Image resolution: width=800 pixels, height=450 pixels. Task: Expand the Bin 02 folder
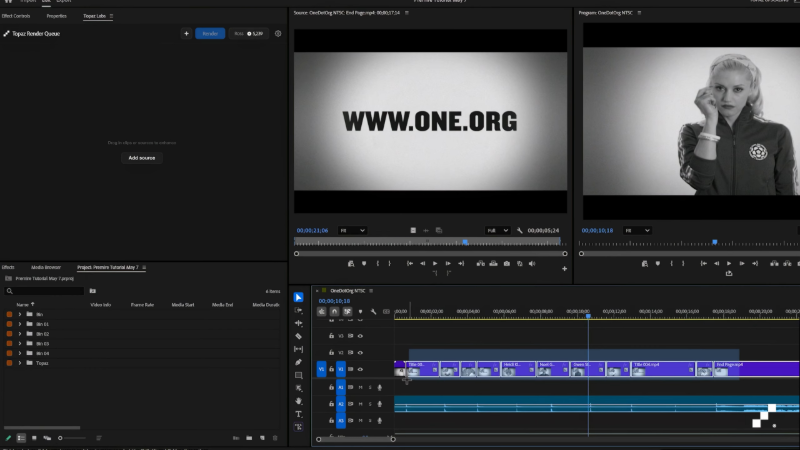[20, 334]
